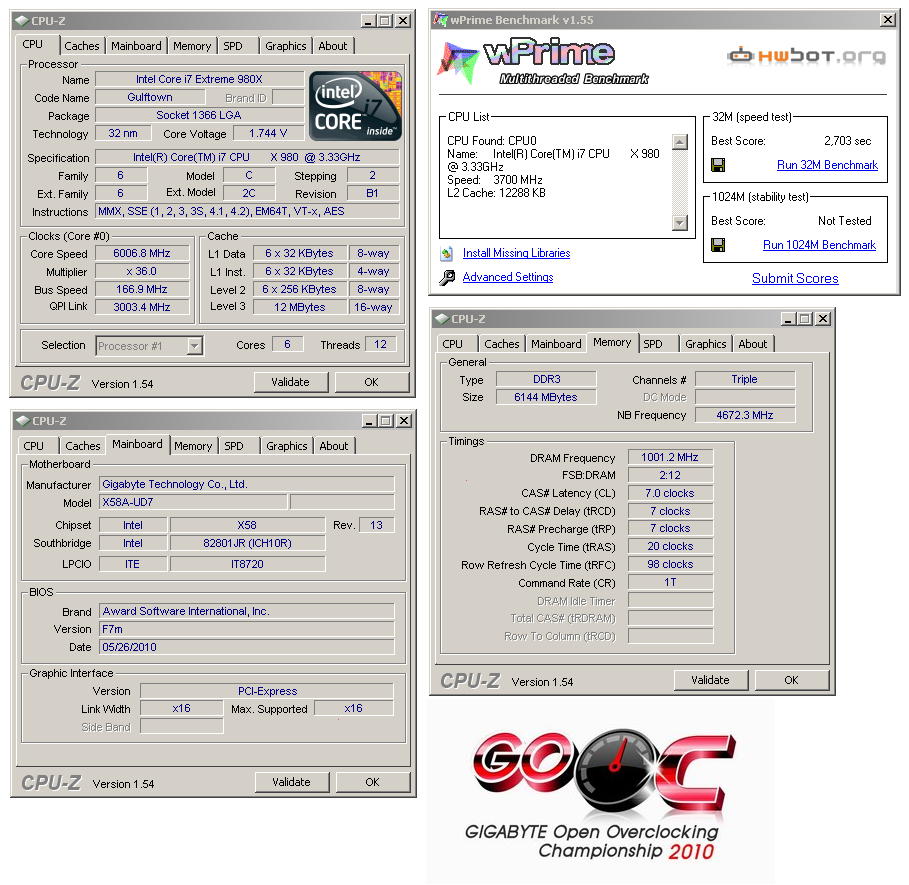Open the Install Missing Libraries link
This screenshot has width=909, height=885.
pyautogui.click(x=517, y=253)
